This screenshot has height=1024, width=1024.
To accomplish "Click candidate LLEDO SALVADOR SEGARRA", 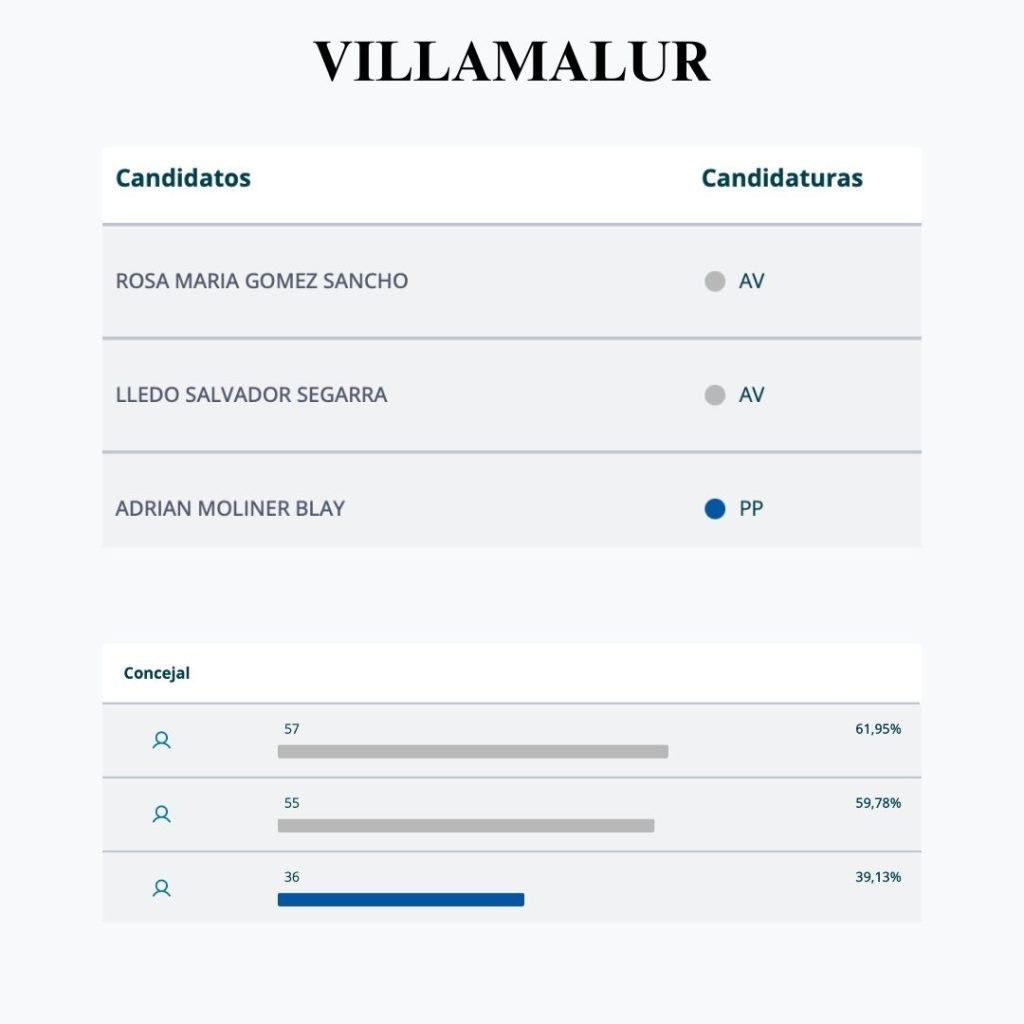I will click(x=251, y=395).
